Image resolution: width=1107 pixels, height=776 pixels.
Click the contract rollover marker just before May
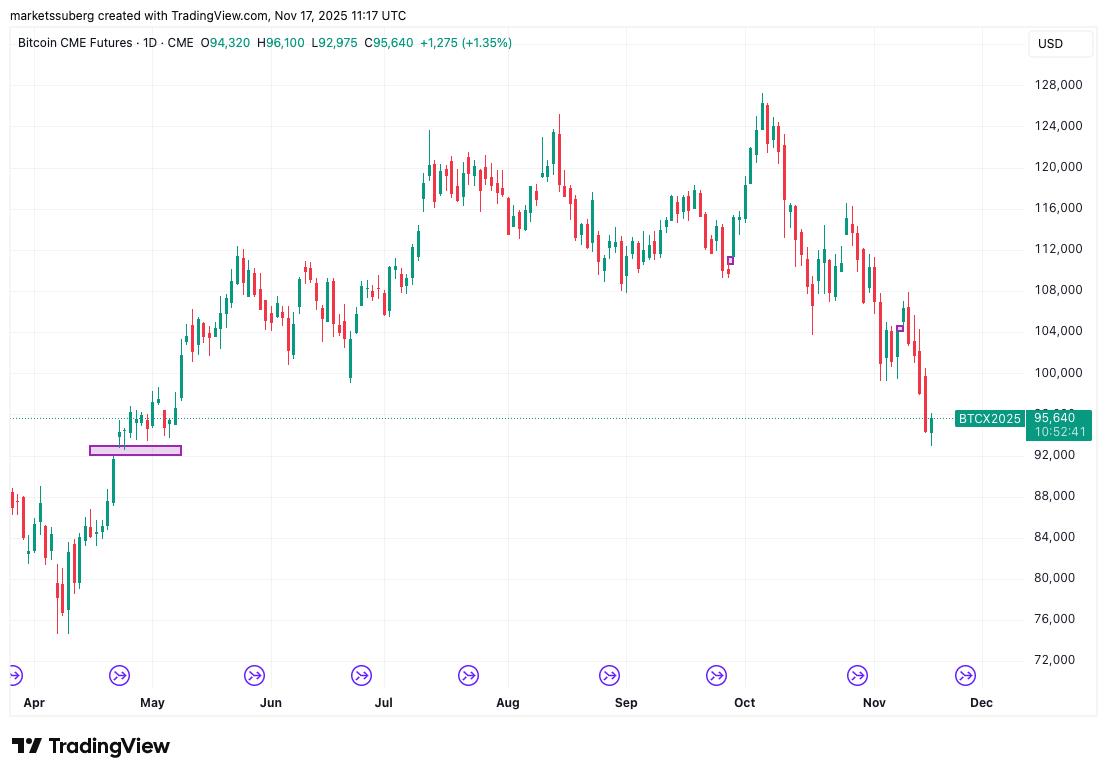pos(119,676)
